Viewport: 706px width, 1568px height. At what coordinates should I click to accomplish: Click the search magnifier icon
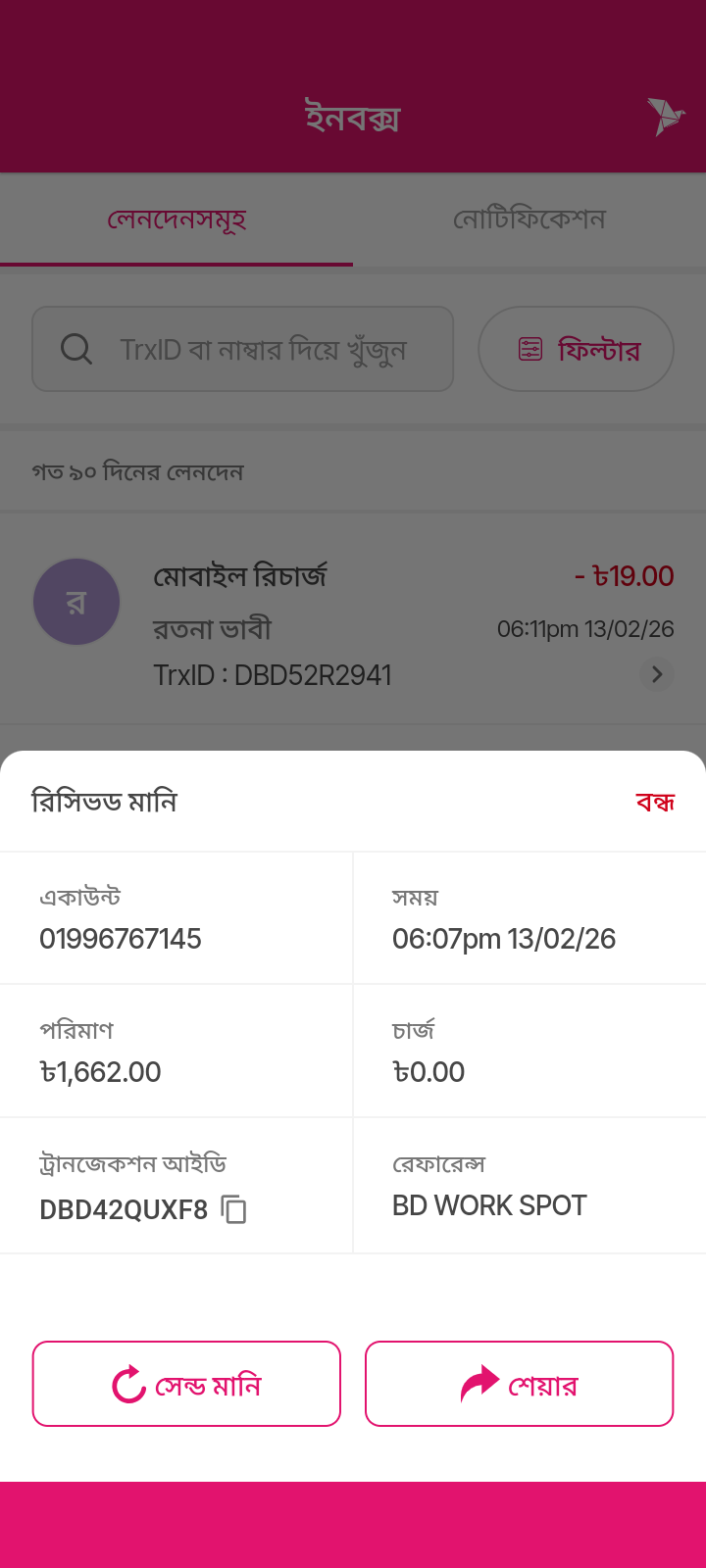pyautogui.click(x=76, y=349)
